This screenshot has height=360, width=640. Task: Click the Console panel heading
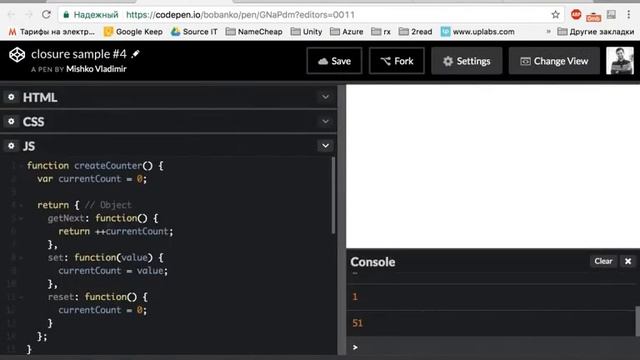click(x=373, y=262)
